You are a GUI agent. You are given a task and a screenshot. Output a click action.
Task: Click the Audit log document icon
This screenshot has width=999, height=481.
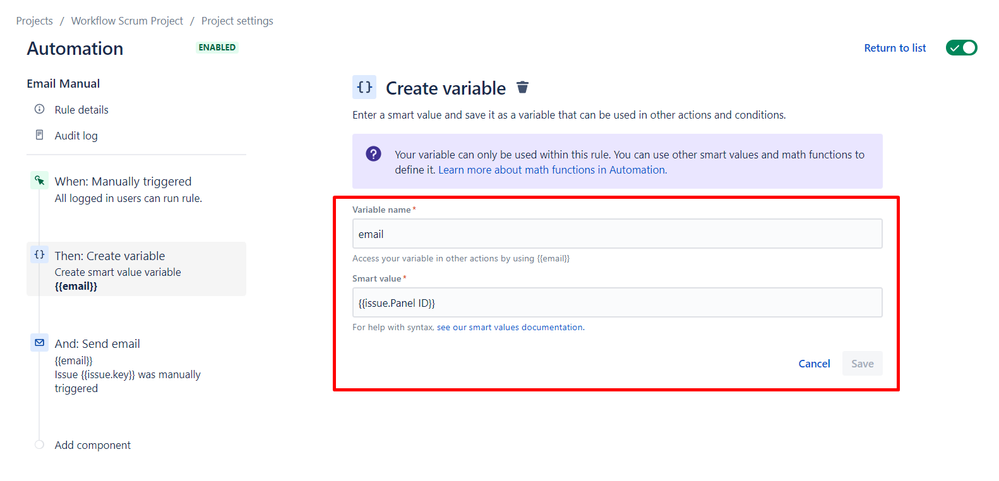tap(40, 135)
